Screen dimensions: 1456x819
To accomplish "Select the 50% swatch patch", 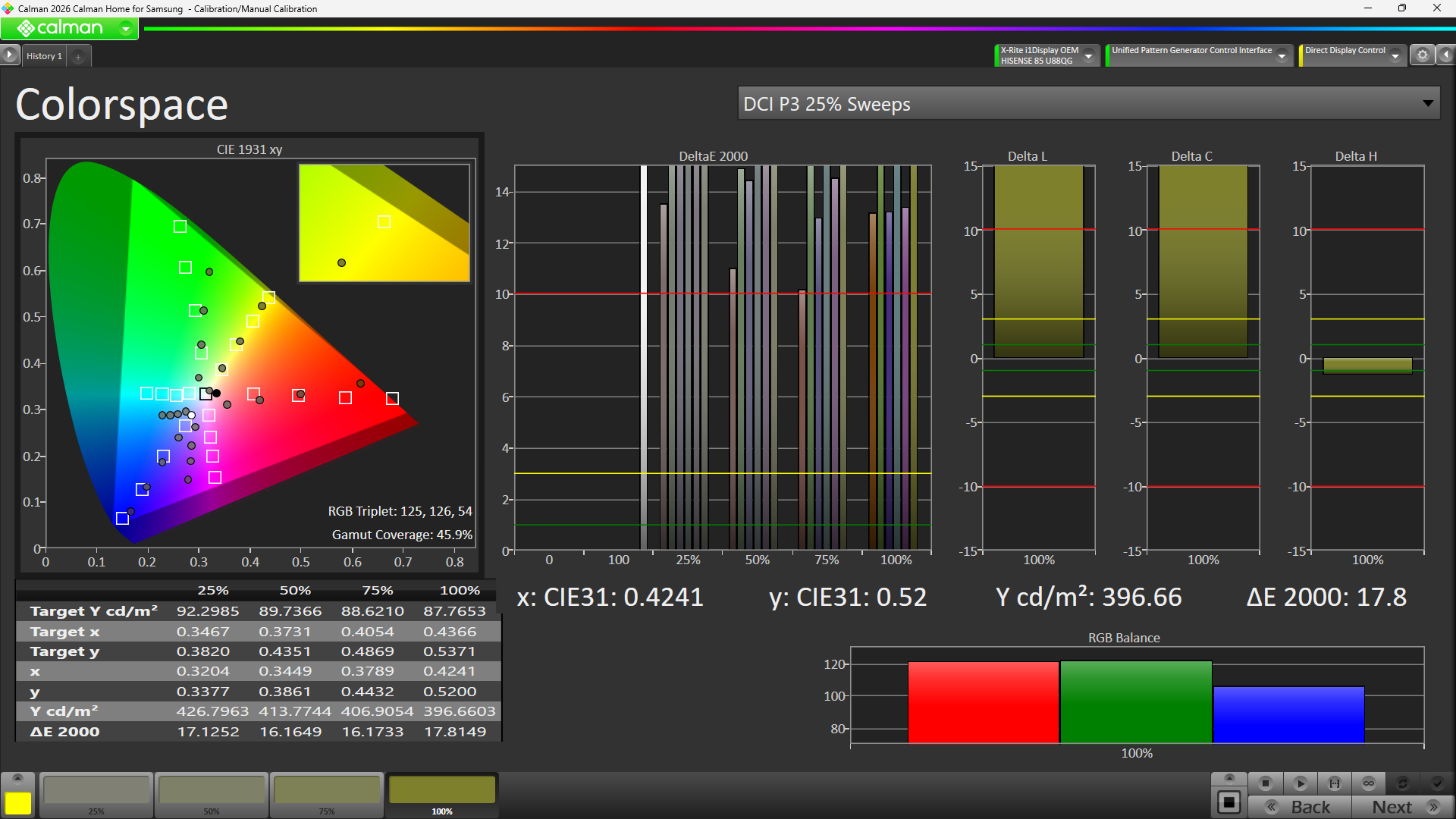I will [212, 794].
